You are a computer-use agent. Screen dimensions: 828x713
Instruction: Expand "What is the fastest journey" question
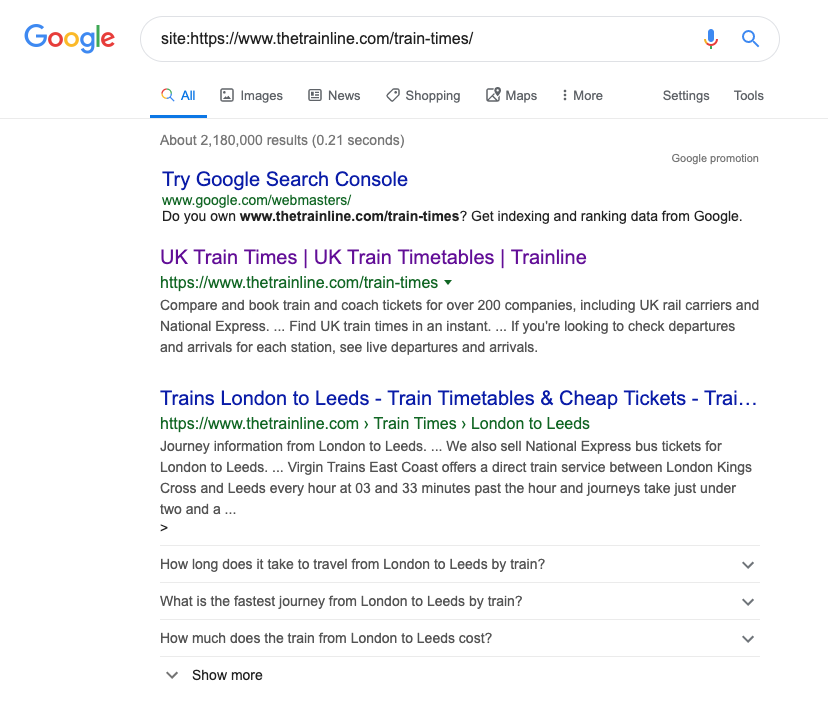[459, 601]
